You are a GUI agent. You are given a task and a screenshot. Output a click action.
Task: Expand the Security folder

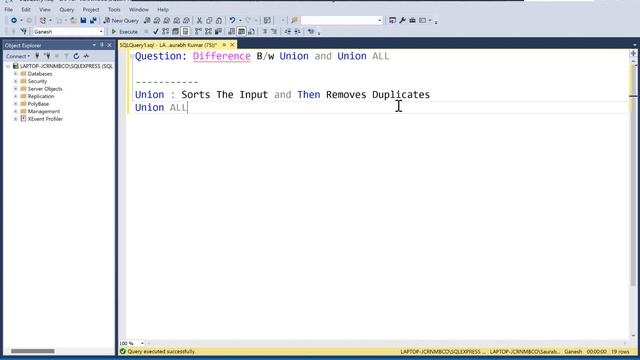[x=16, y=81]
